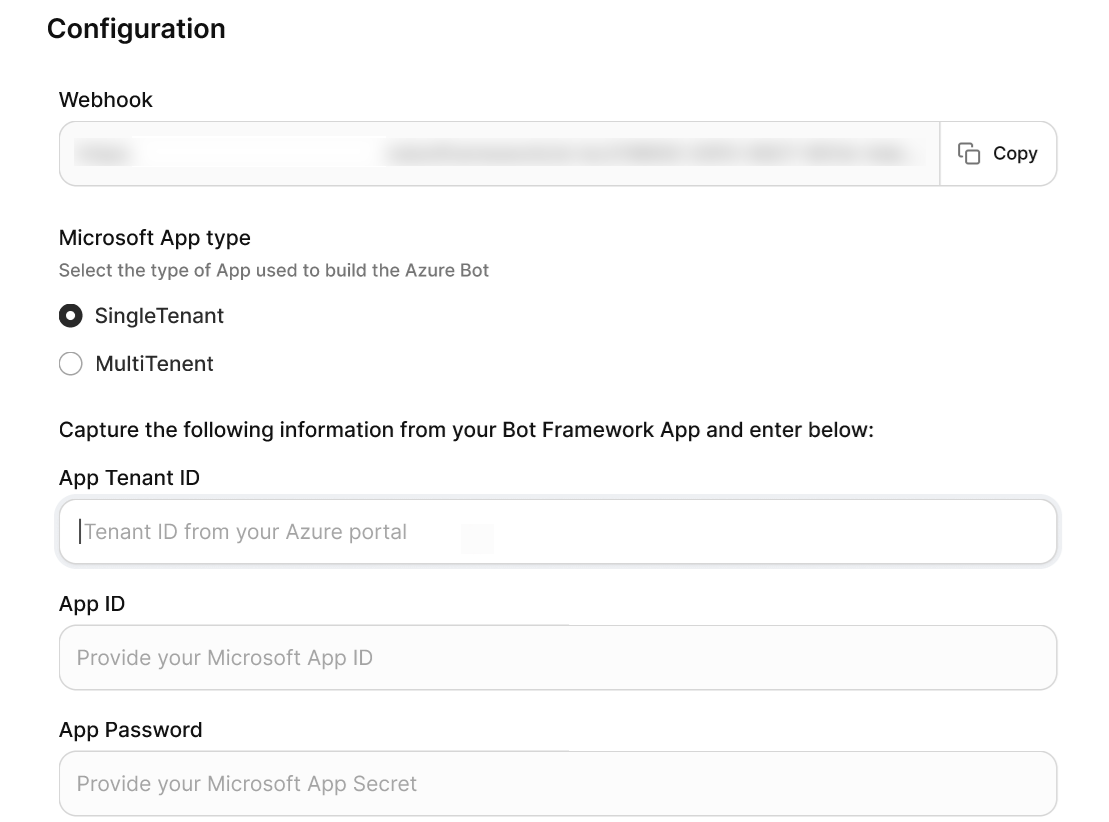
Task: Click the Configuration page heading
Action: 136,29
